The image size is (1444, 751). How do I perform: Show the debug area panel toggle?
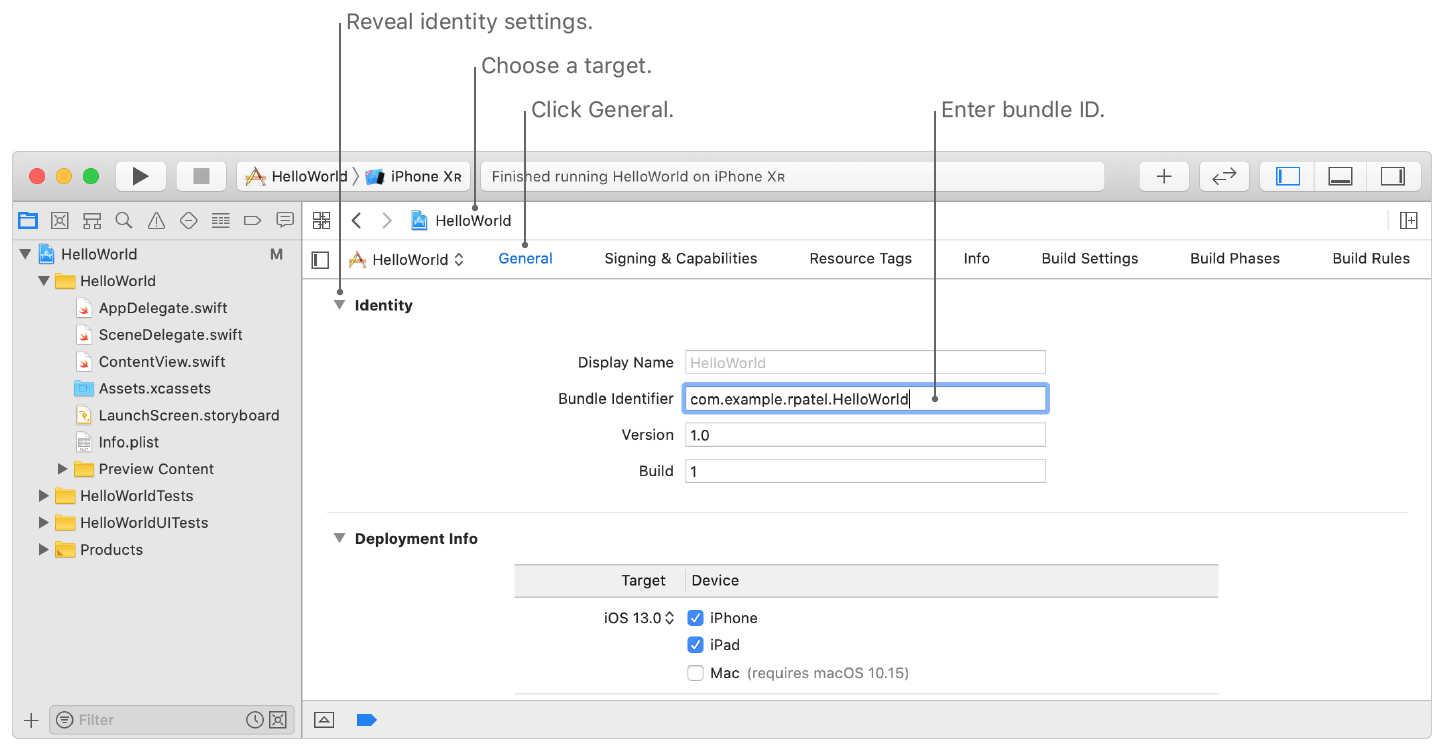pyautogui.click(x=1340, y=176)
